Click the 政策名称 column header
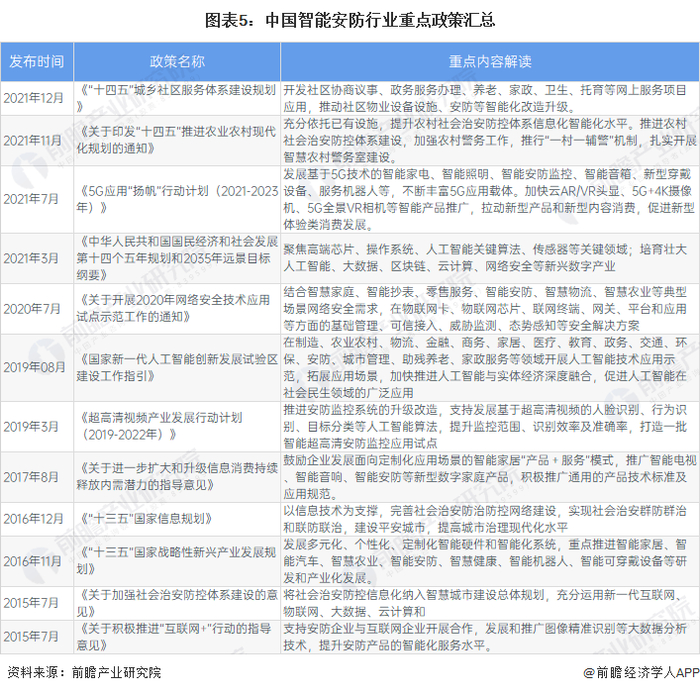This screenshot has height=693, width=700. (177, 62)
